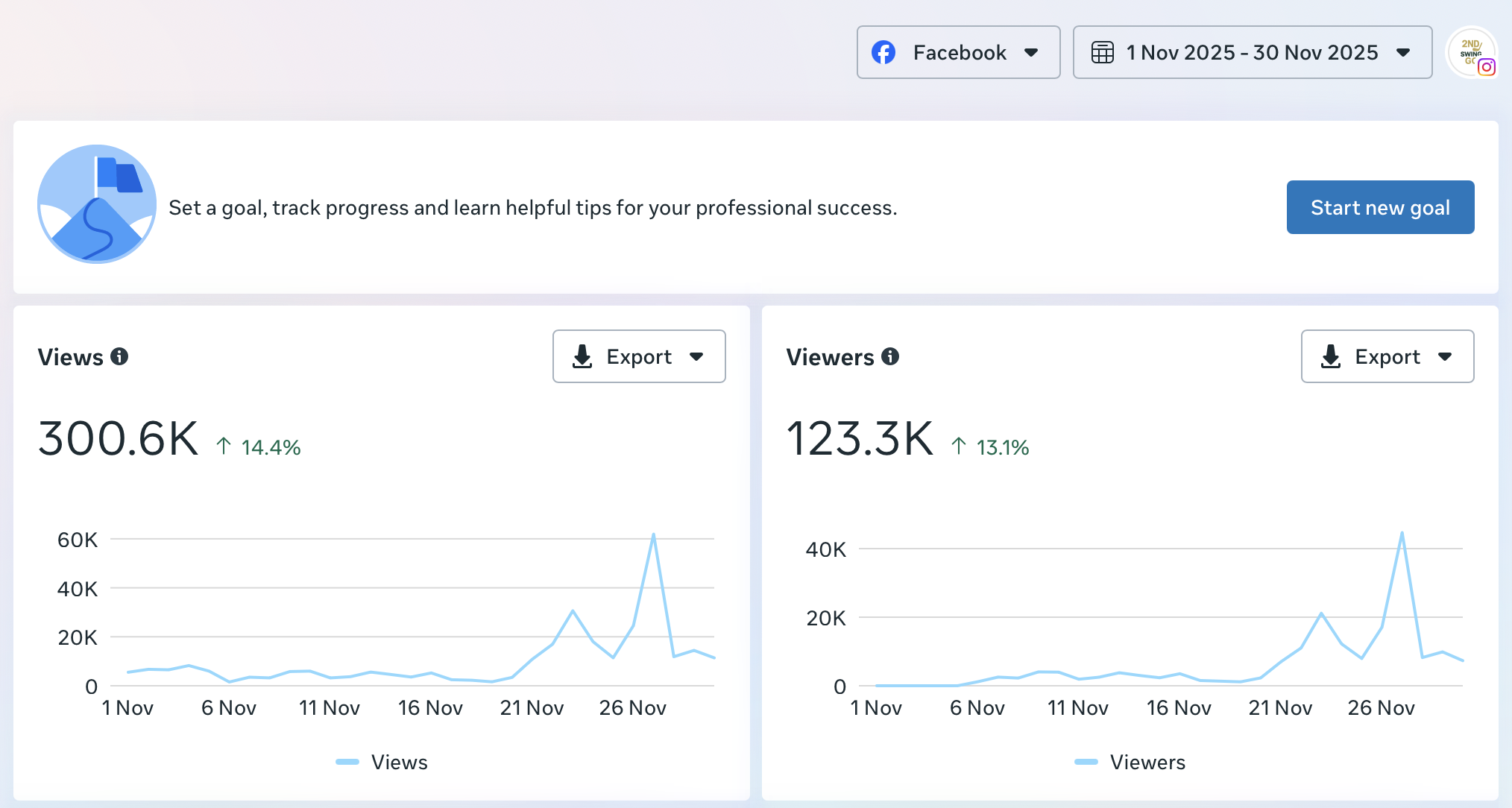Expand the Facebook platform dropdown arrow
The width and height of the screenshot is (1512, 808).
[1031, 52]
